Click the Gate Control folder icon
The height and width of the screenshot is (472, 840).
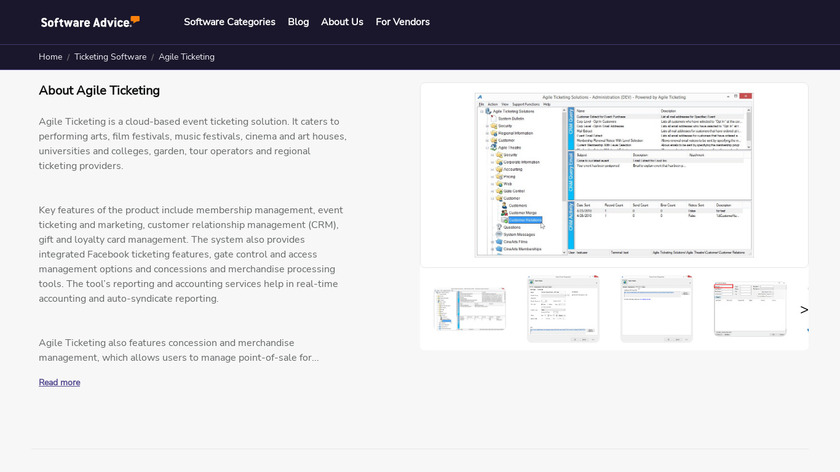pyautogui.click(x=499, y=191)
